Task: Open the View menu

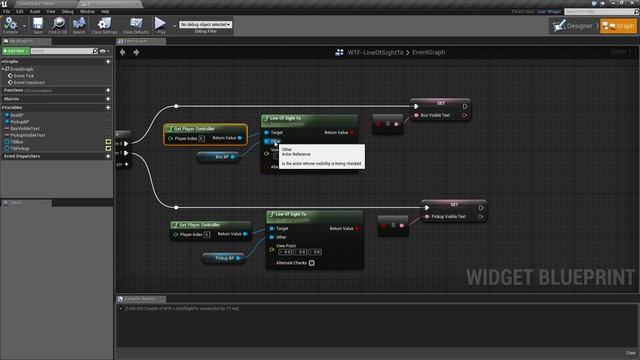Action: (x=51, y=11)
